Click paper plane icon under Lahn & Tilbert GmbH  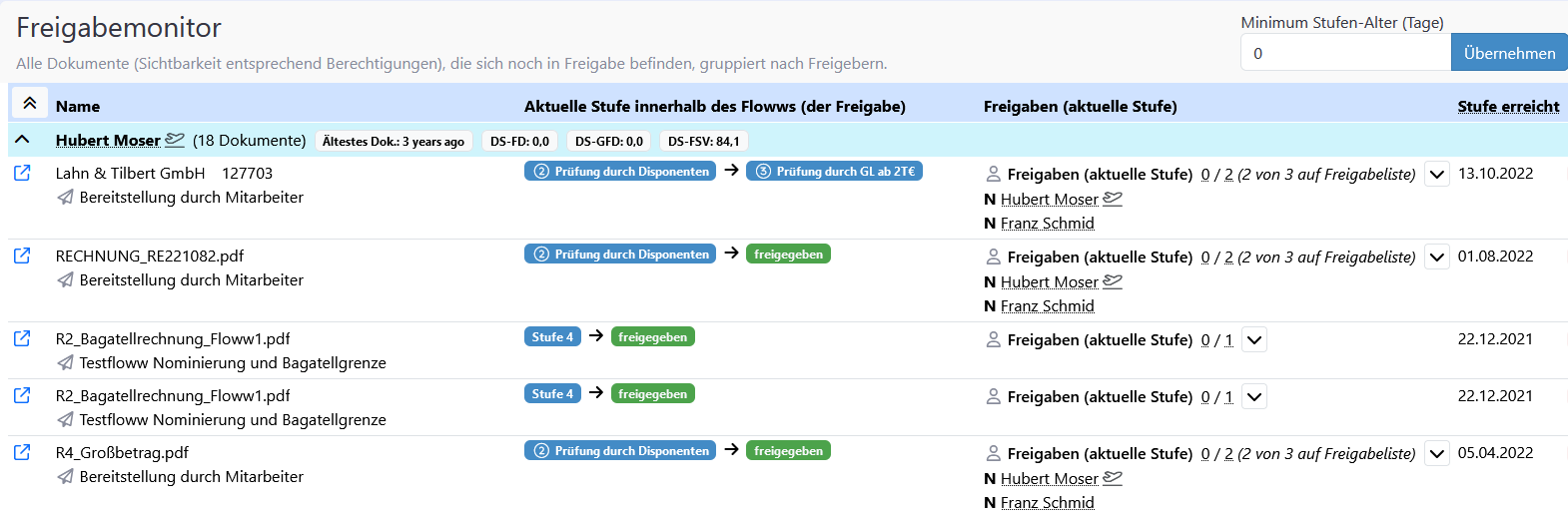(65, 198)
